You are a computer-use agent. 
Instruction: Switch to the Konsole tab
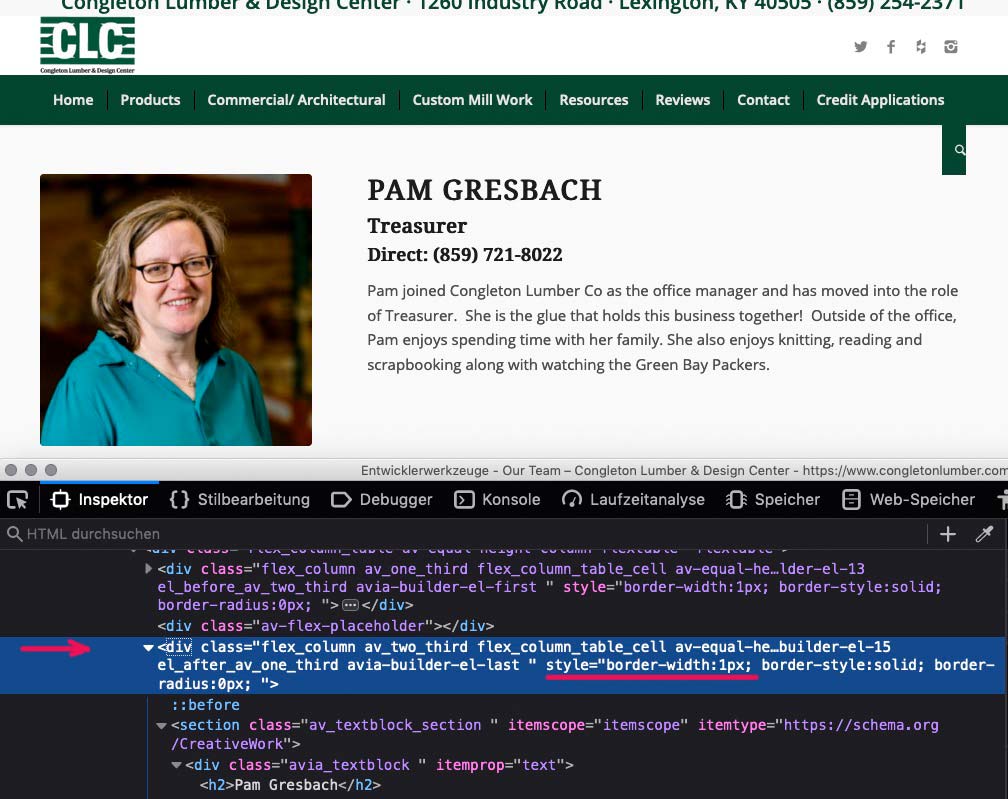tap(497, 499)
